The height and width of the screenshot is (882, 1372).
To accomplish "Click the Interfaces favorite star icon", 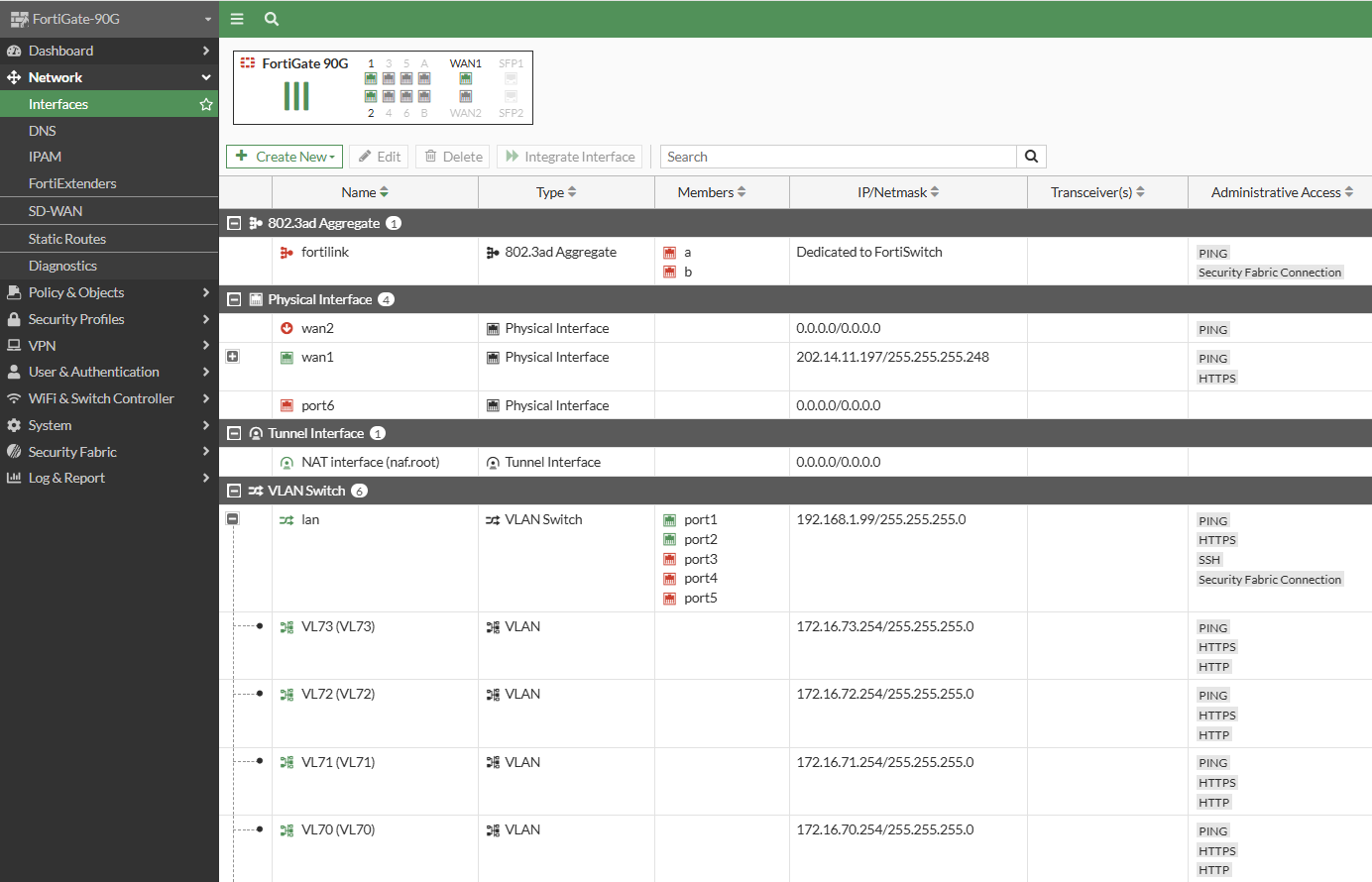I will coord(206,104).
